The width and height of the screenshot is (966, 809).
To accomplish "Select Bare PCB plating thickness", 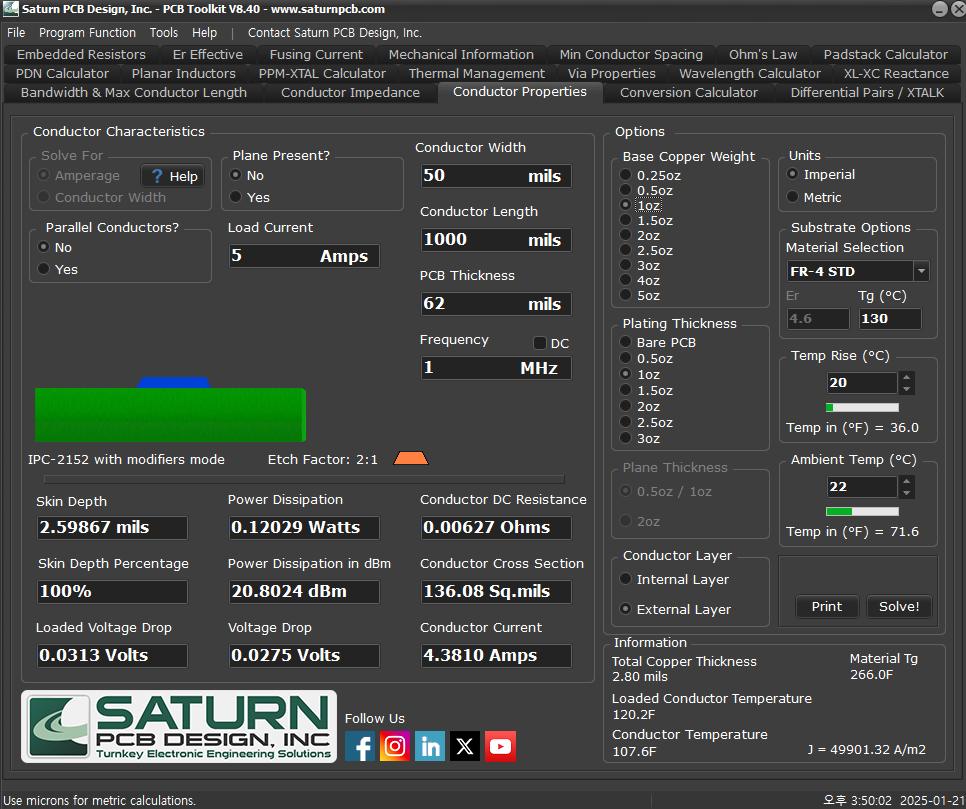I will pos(658,342).
